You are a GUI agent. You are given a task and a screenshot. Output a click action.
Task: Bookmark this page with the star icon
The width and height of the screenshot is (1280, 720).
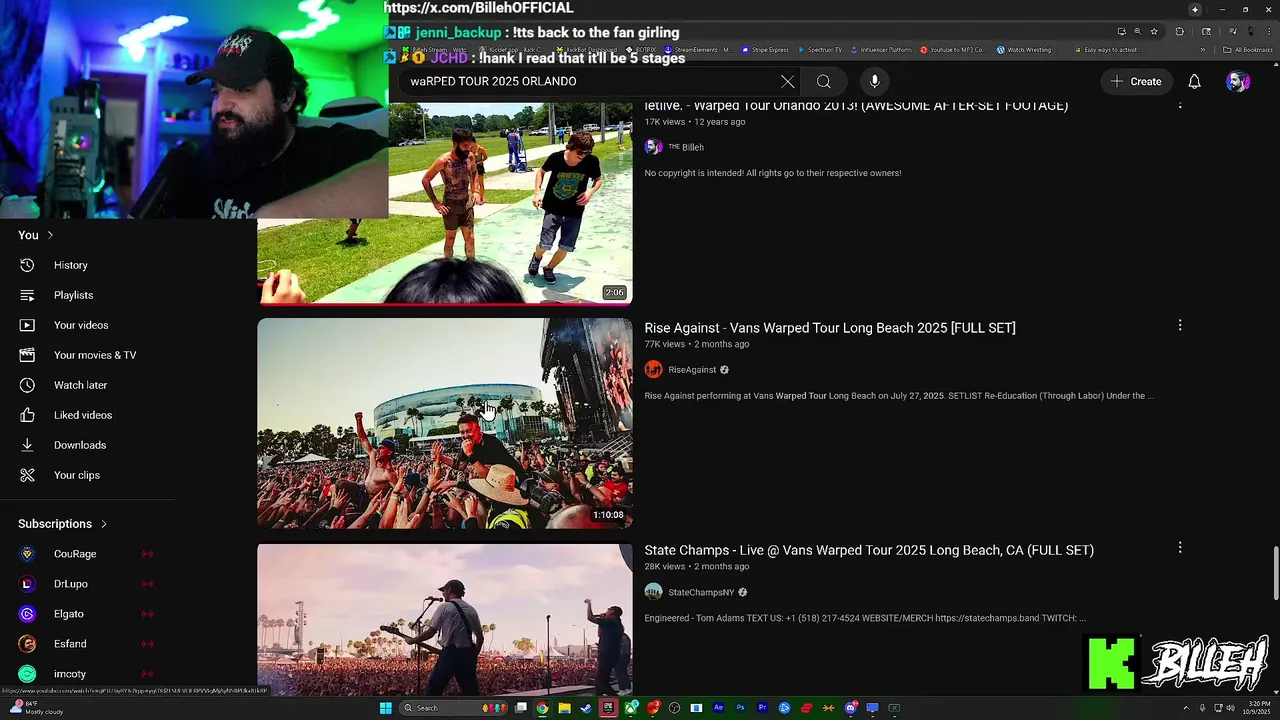[1154, 31]
